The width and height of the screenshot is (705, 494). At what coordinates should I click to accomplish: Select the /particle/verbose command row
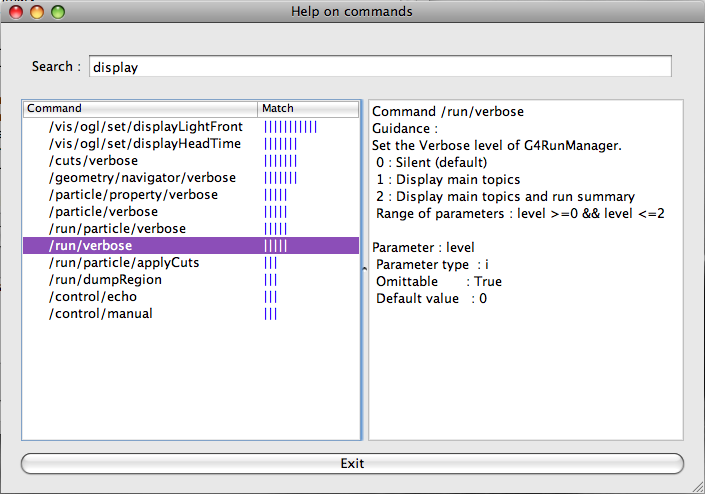[103, 212]
